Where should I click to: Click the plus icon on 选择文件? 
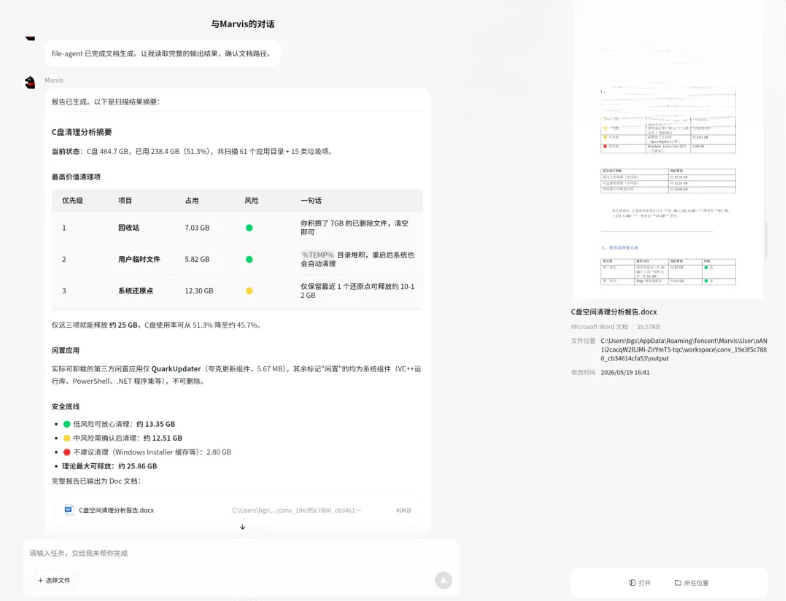(x=41, y=580)
